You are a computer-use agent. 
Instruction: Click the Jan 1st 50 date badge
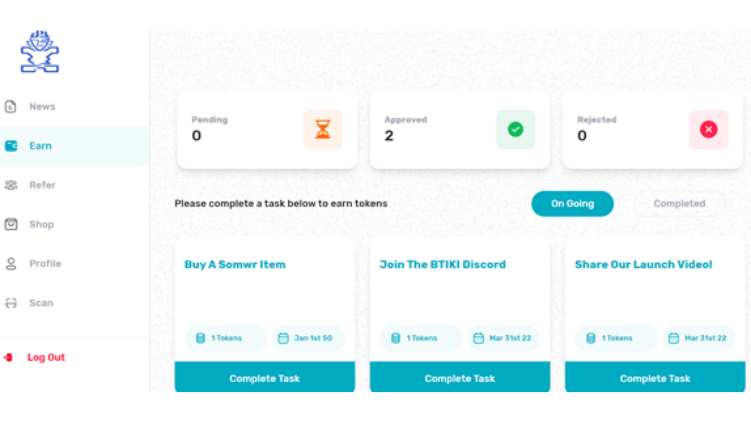click(x=308, y=338)
